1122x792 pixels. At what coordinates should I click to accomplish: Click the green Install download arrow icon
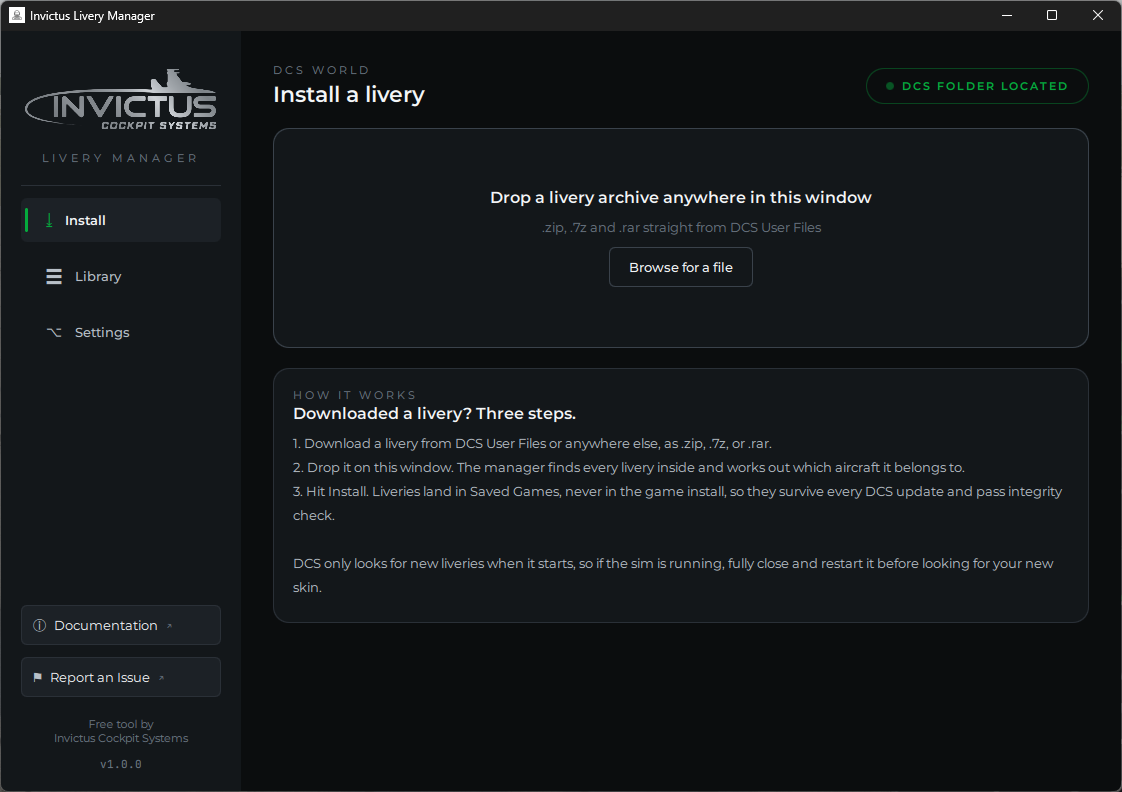coord(49,220)
